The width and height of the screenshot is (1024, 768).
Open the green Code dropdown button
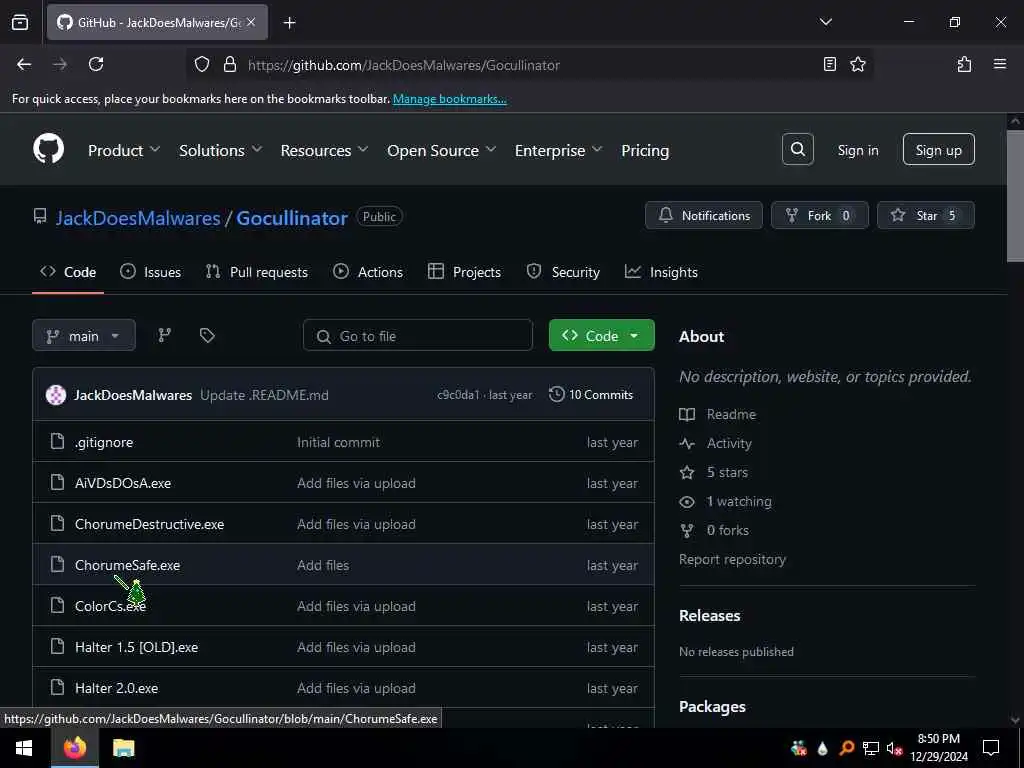(601, 335)
